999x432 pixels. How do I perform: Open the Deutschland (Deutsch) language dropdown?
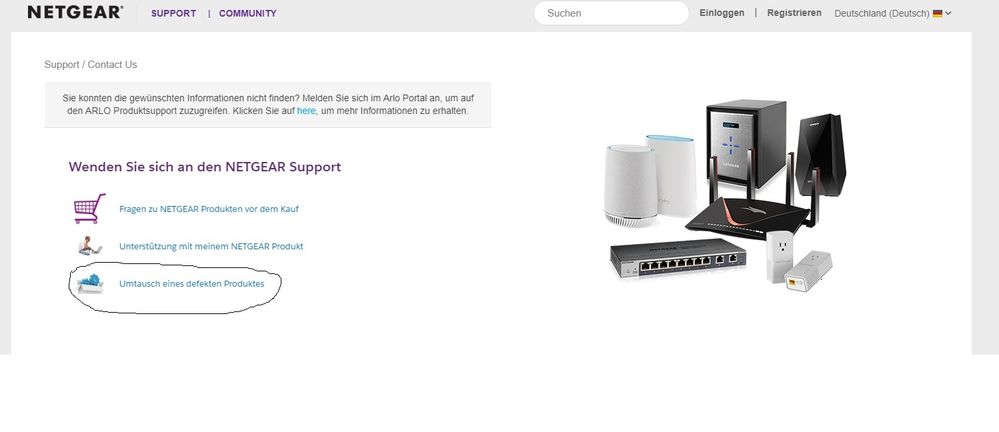pos(893,13)
